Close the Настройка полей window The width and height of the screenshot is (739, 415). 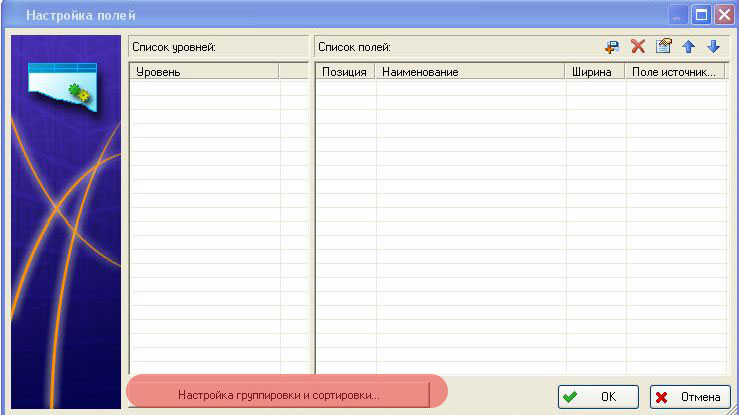coord(724,15)
